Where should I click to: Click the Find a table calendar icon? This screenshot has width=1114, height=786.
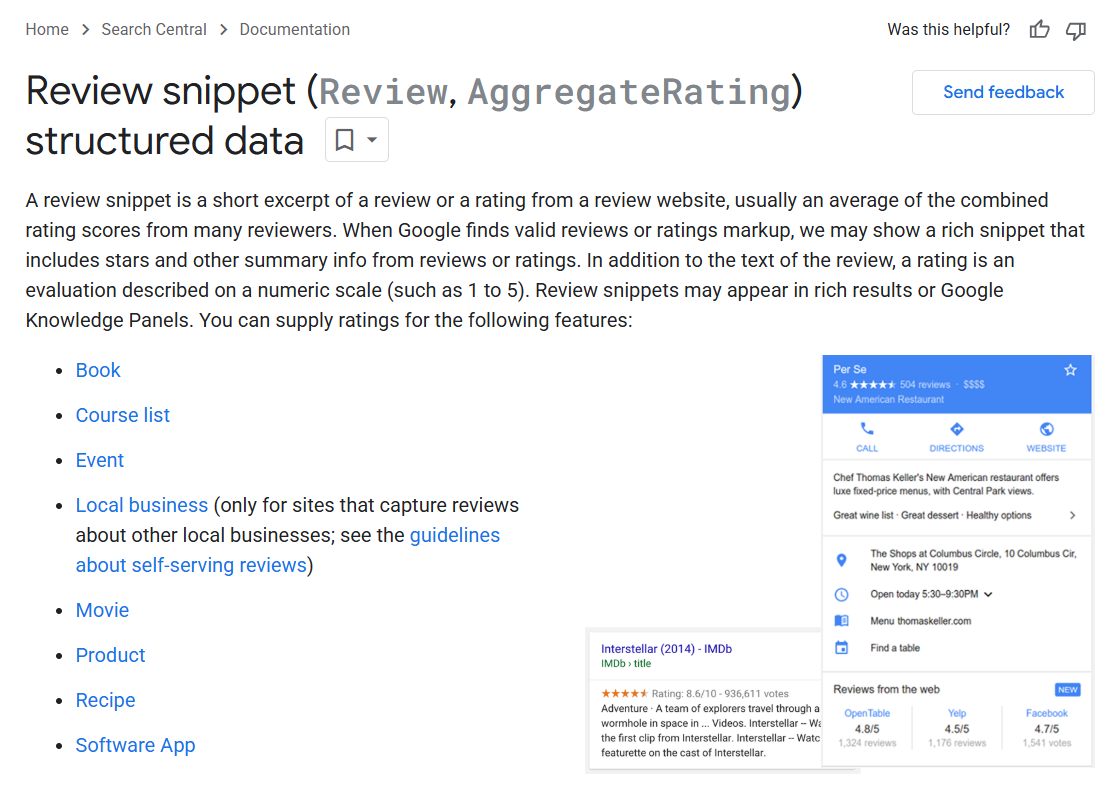pos(841,647)
